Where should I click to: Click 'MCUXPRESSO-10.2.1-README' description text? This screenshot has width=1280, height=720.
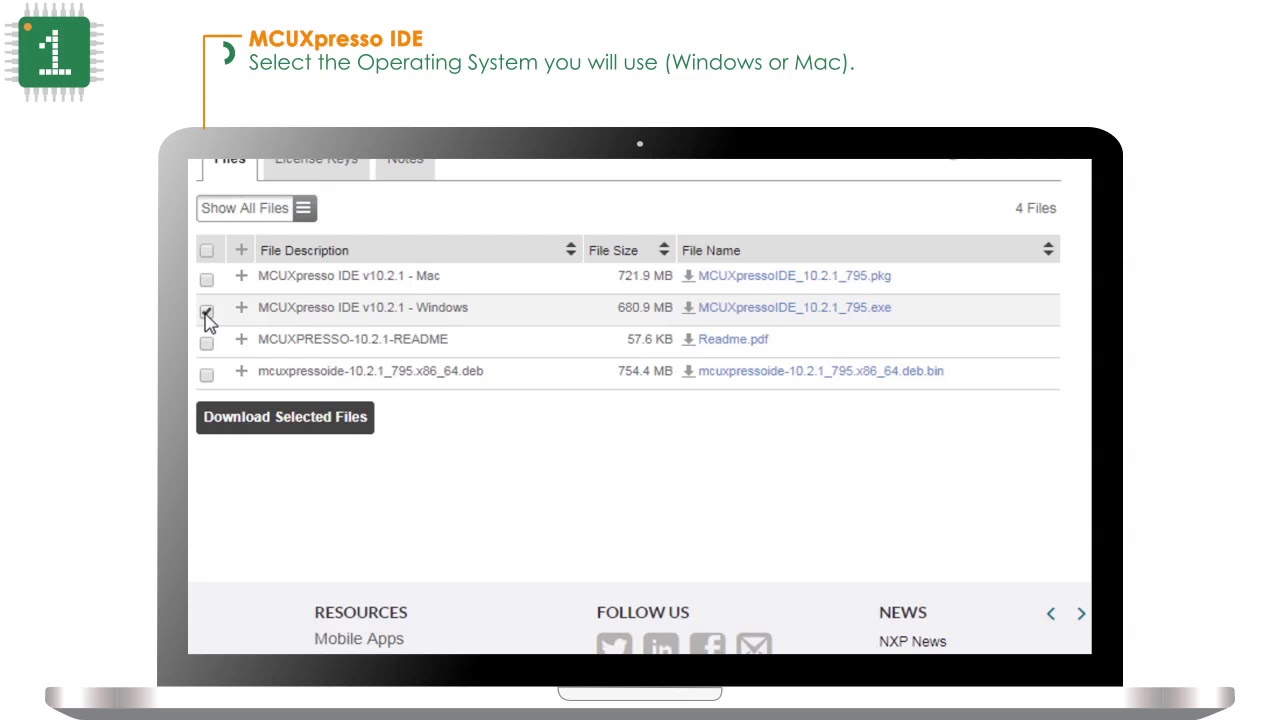point(353,340)
